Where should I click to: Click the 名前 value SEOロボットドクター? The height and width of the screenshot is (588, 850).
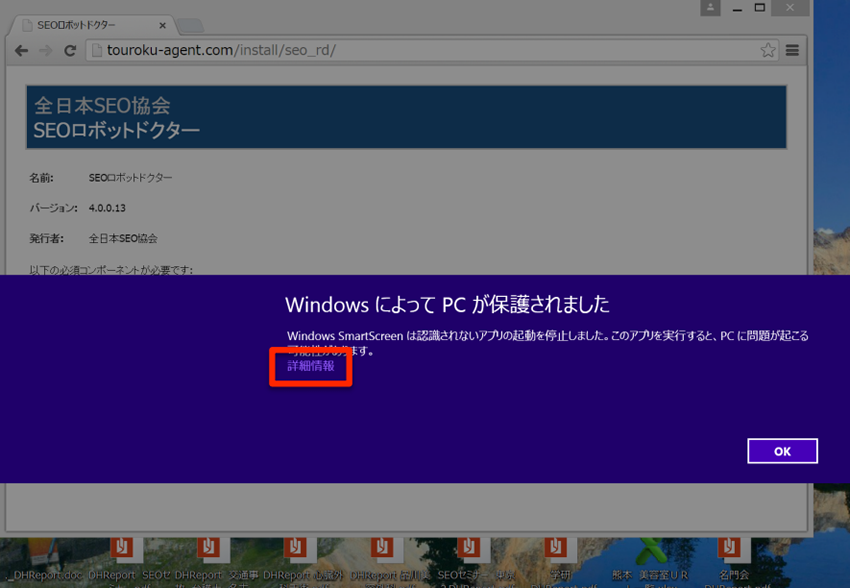tap(131, 178)
